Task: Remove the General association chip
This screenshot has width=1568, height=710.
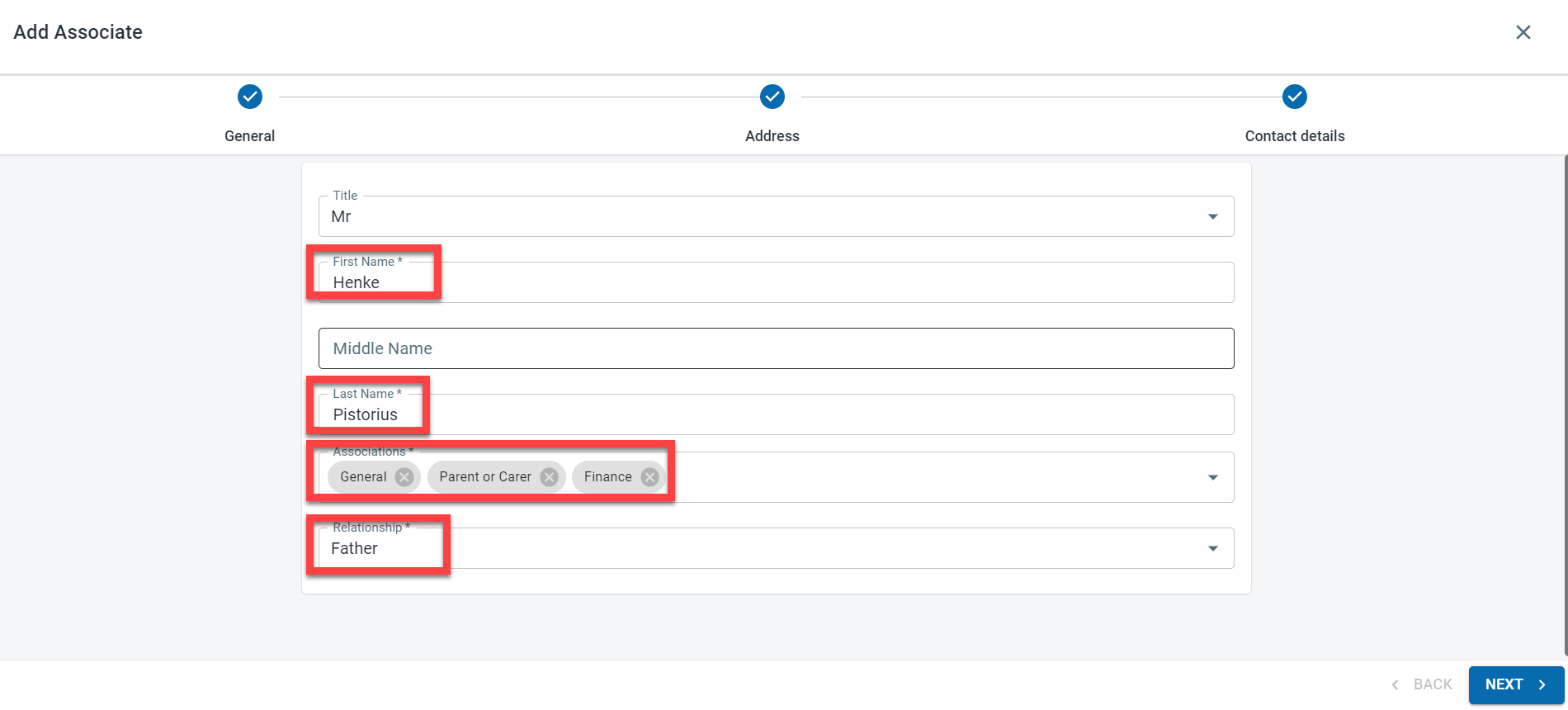Action: (x=404, y=477)
